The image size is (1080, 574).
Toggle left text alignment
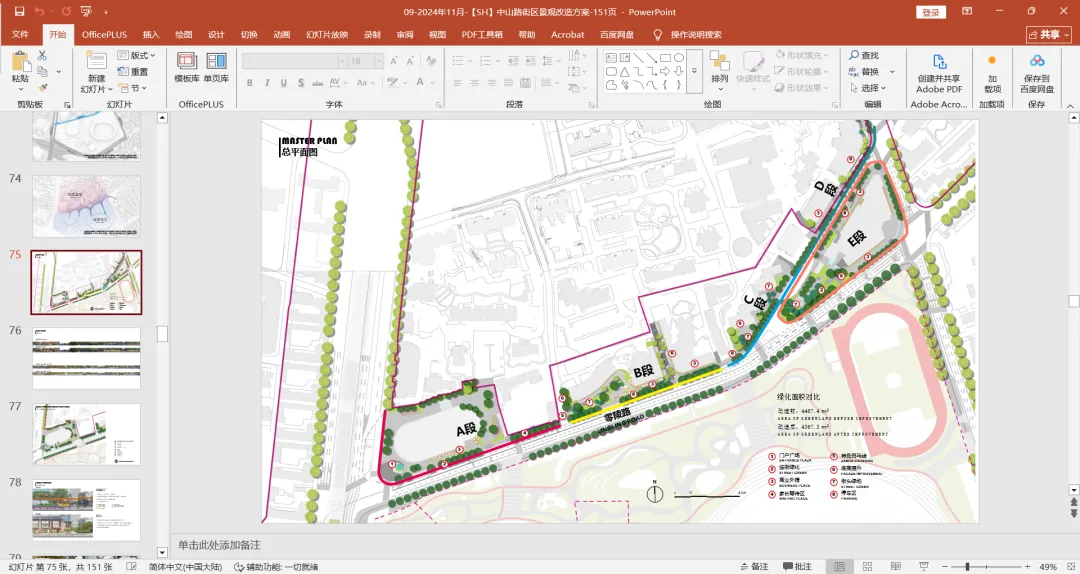tap(458, 83)
